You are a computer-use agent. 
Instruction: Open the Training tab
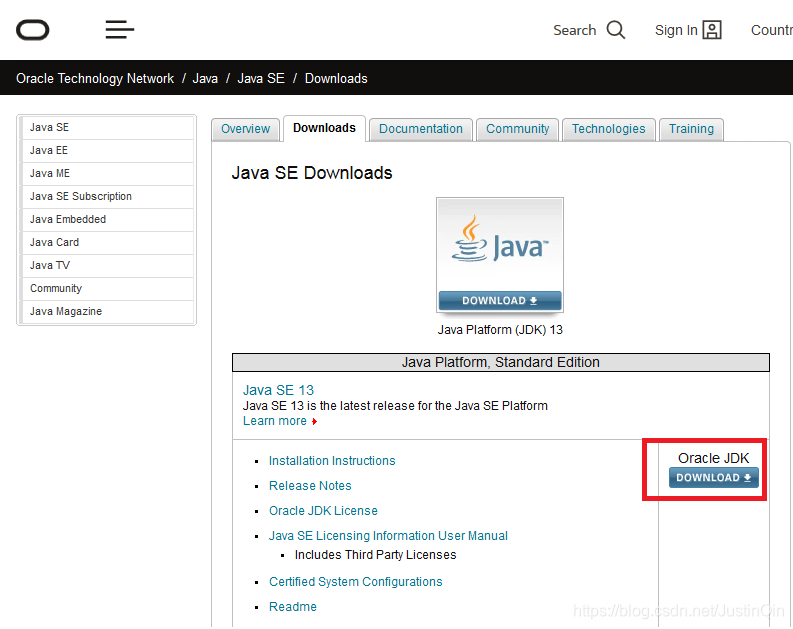coord(691,129)
